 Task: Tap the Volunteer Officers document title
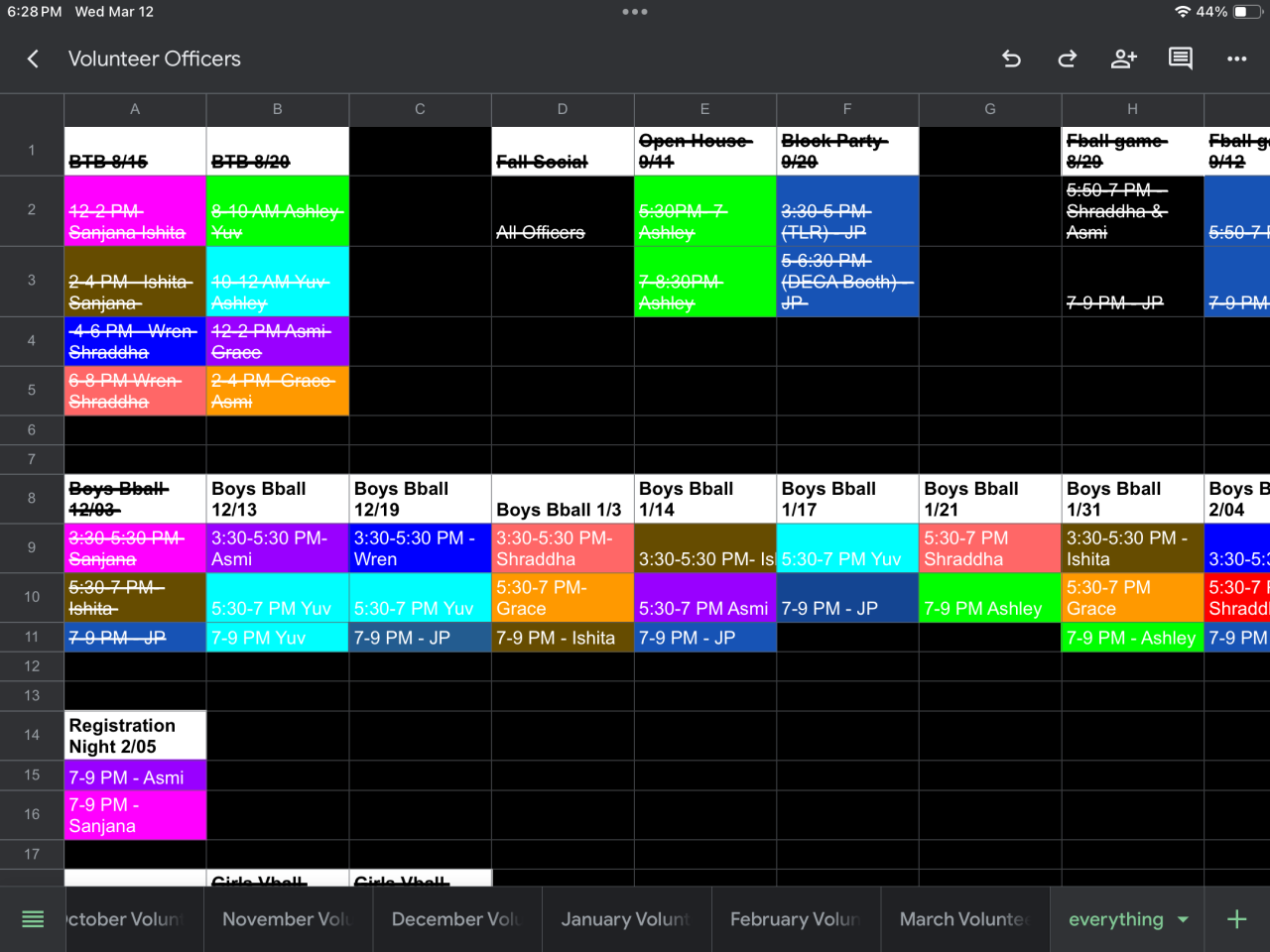pyautogui.click(x=155, y=59)
